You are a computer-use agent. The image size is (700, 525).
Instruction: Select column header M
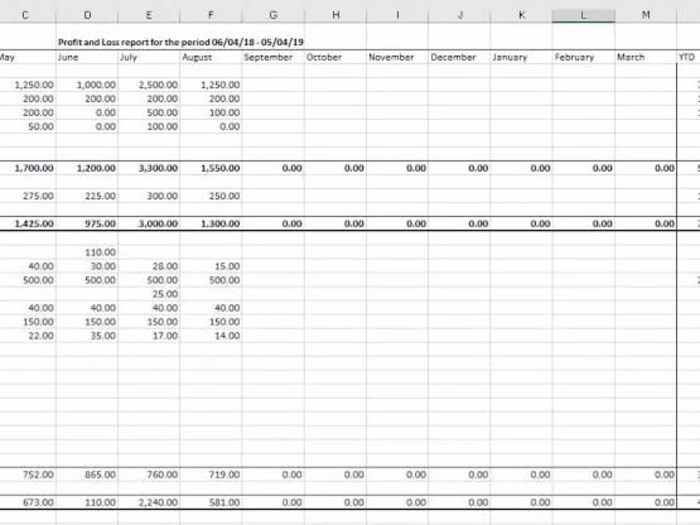pos(646,15)
